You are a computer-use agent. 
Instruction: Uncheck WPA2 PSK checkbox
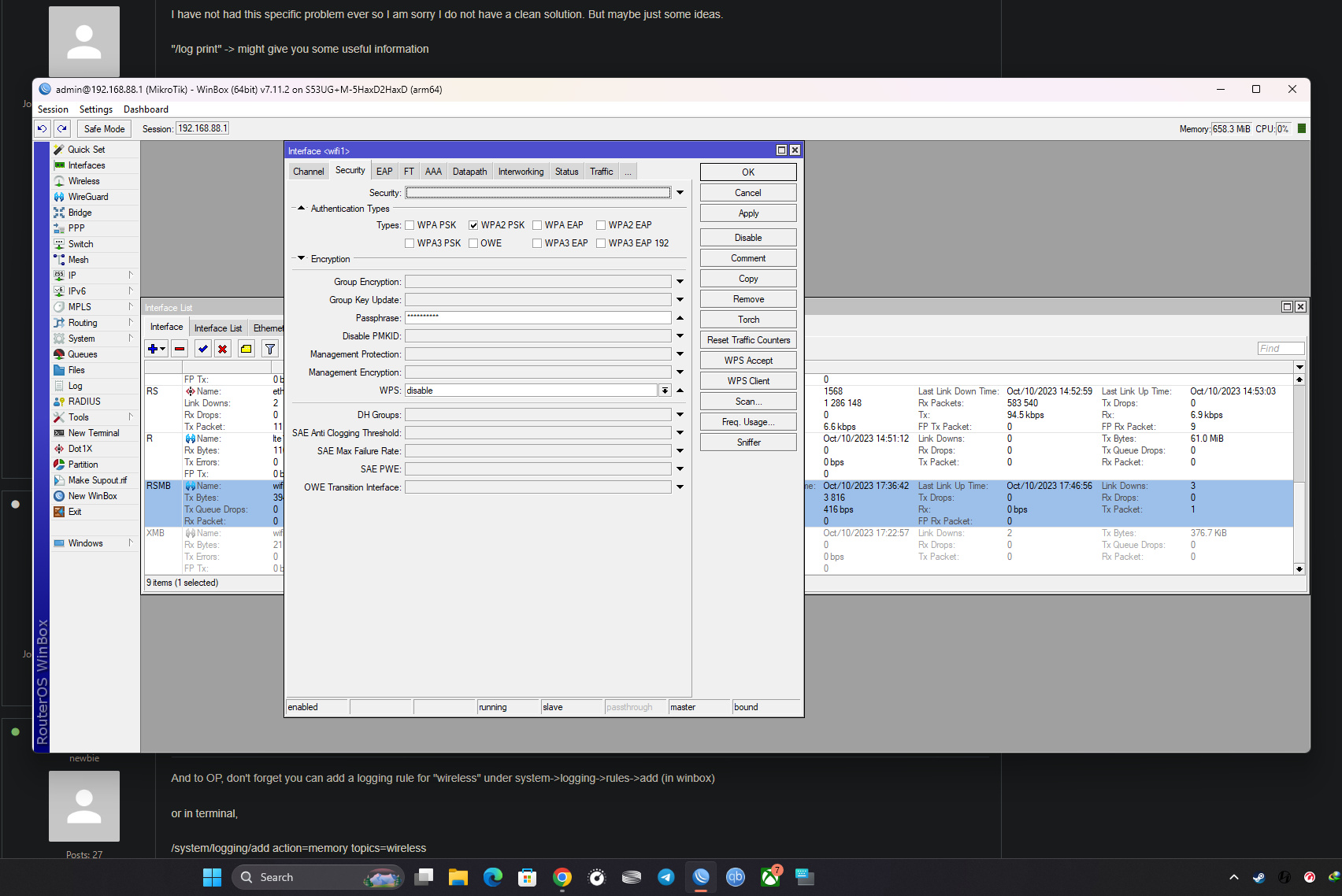click(x=473, y=225)
